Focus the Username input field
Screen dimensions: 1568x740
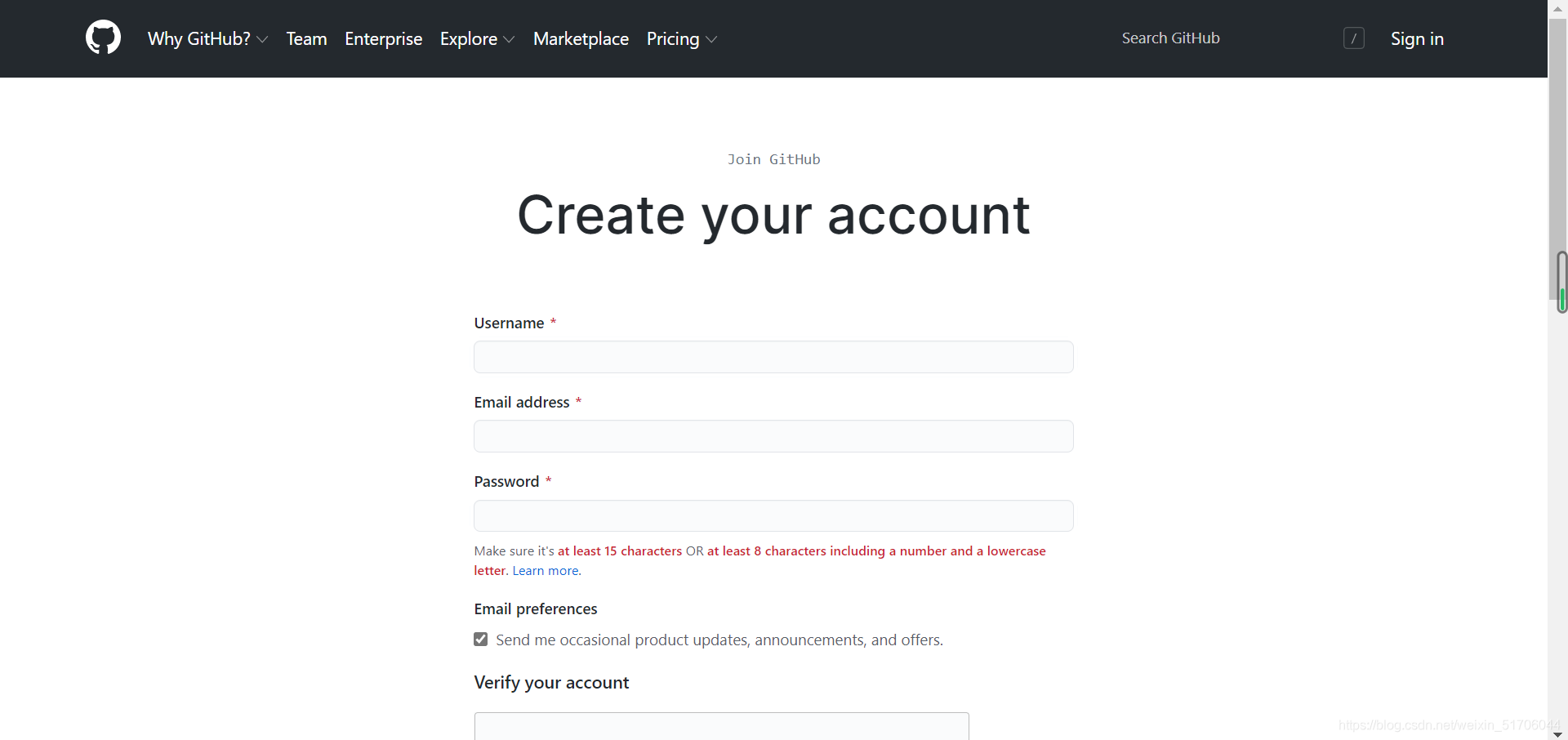coord(773,357)
